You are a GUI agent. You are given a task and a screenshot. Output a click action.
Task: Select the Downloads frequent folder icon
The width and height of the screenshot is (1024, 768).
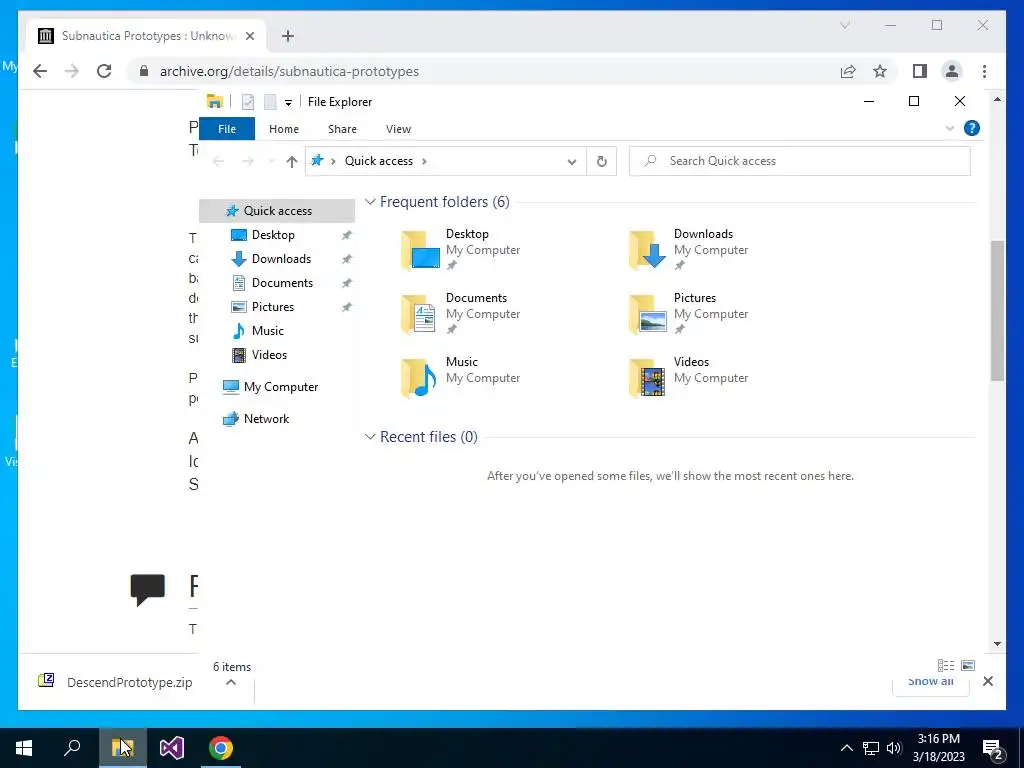pos(648,250)
